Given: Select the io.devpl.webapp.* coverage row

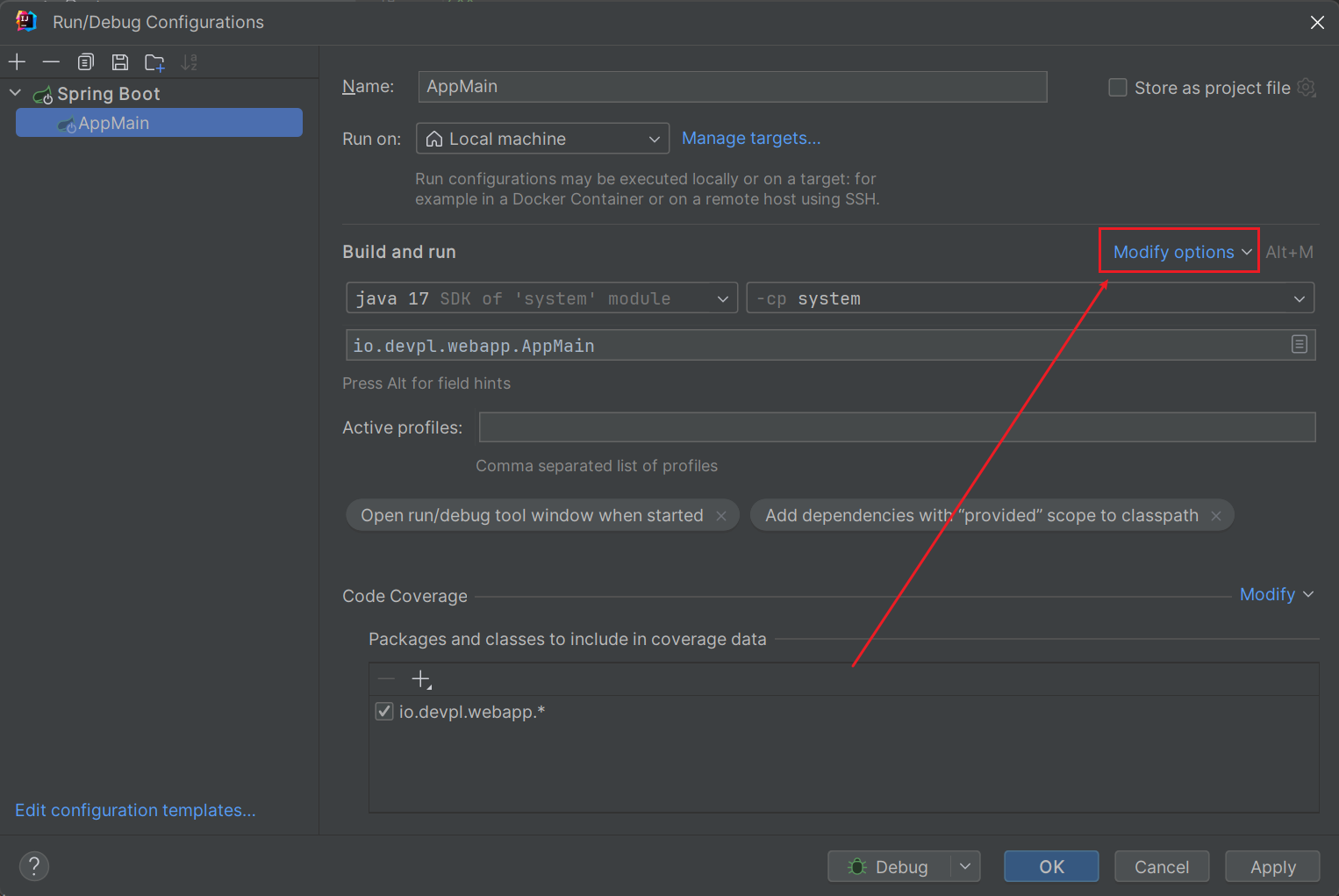Looking at the screenshot, I should tap(843, 712).
